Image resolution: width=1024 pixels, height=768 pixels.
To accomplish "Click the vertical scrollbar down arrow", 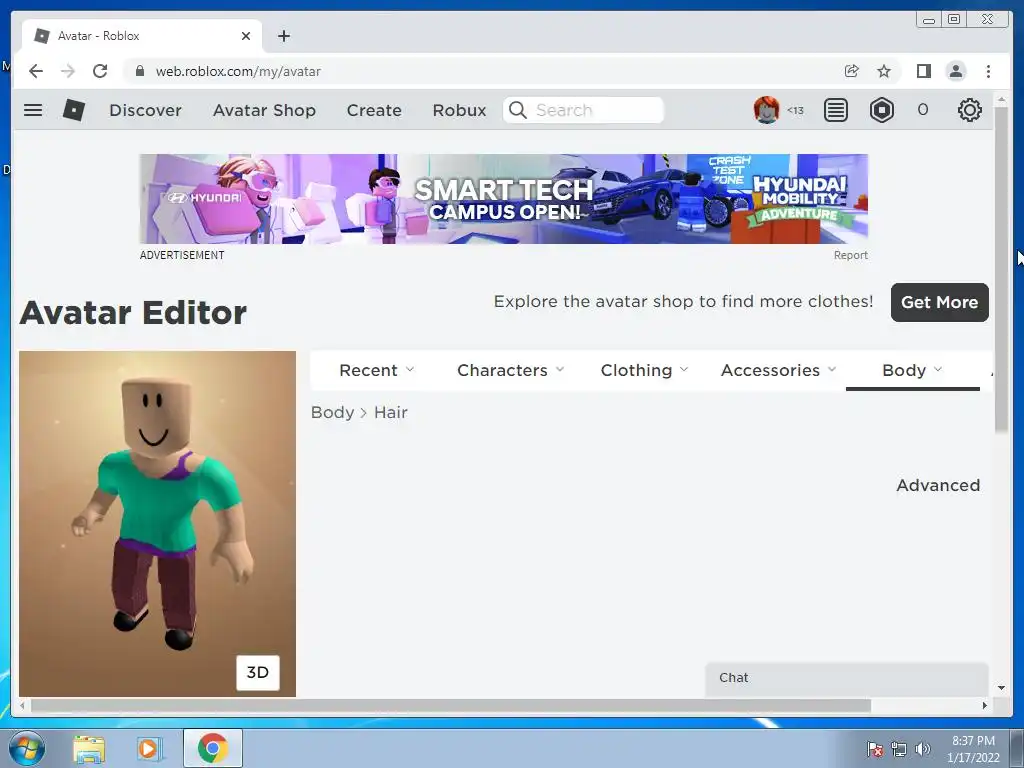I will 1001,687.
